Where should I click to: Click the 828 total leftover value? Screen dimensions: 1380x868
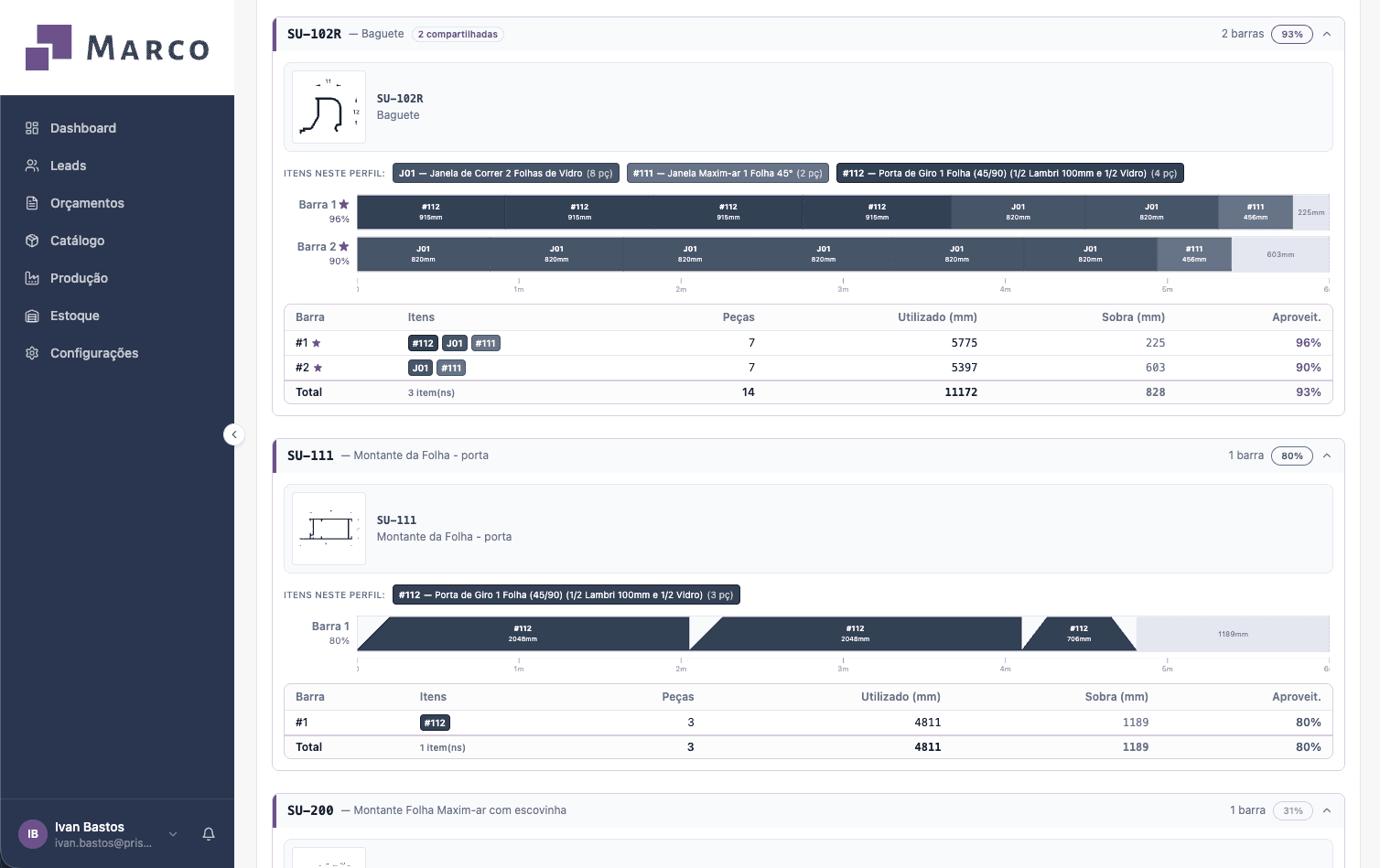click(x=1156, y=392)
